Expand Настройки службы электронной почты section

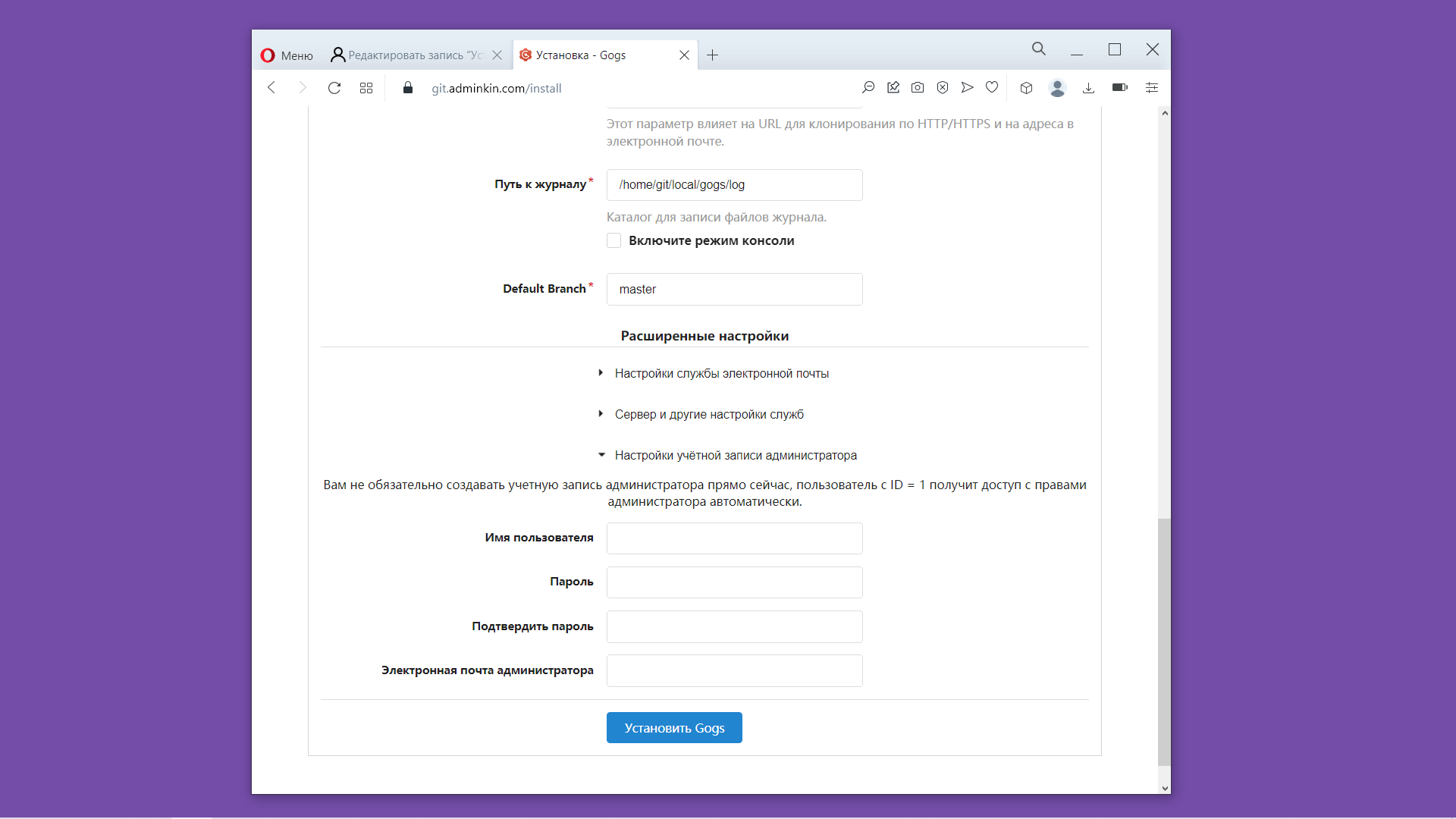pyautogui.click(x=714, y=373)
